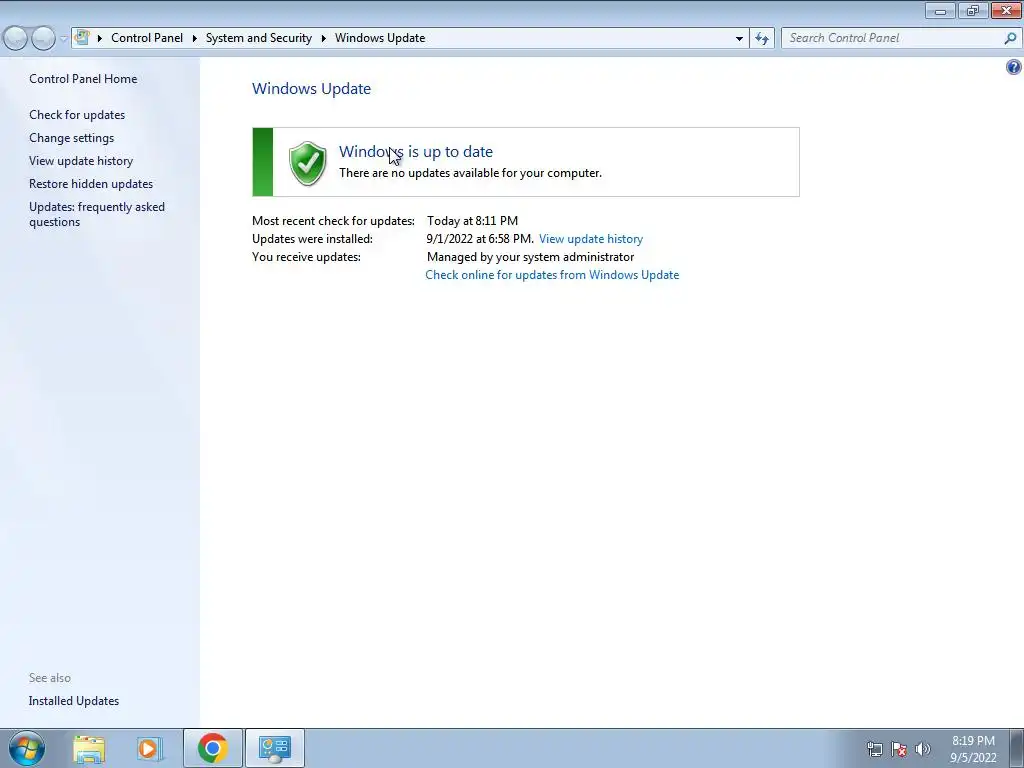Screen dimensions: 1024x768
Task: Open Change settings in sidebar
Action: pyautogui.click(x=71, y=138)
